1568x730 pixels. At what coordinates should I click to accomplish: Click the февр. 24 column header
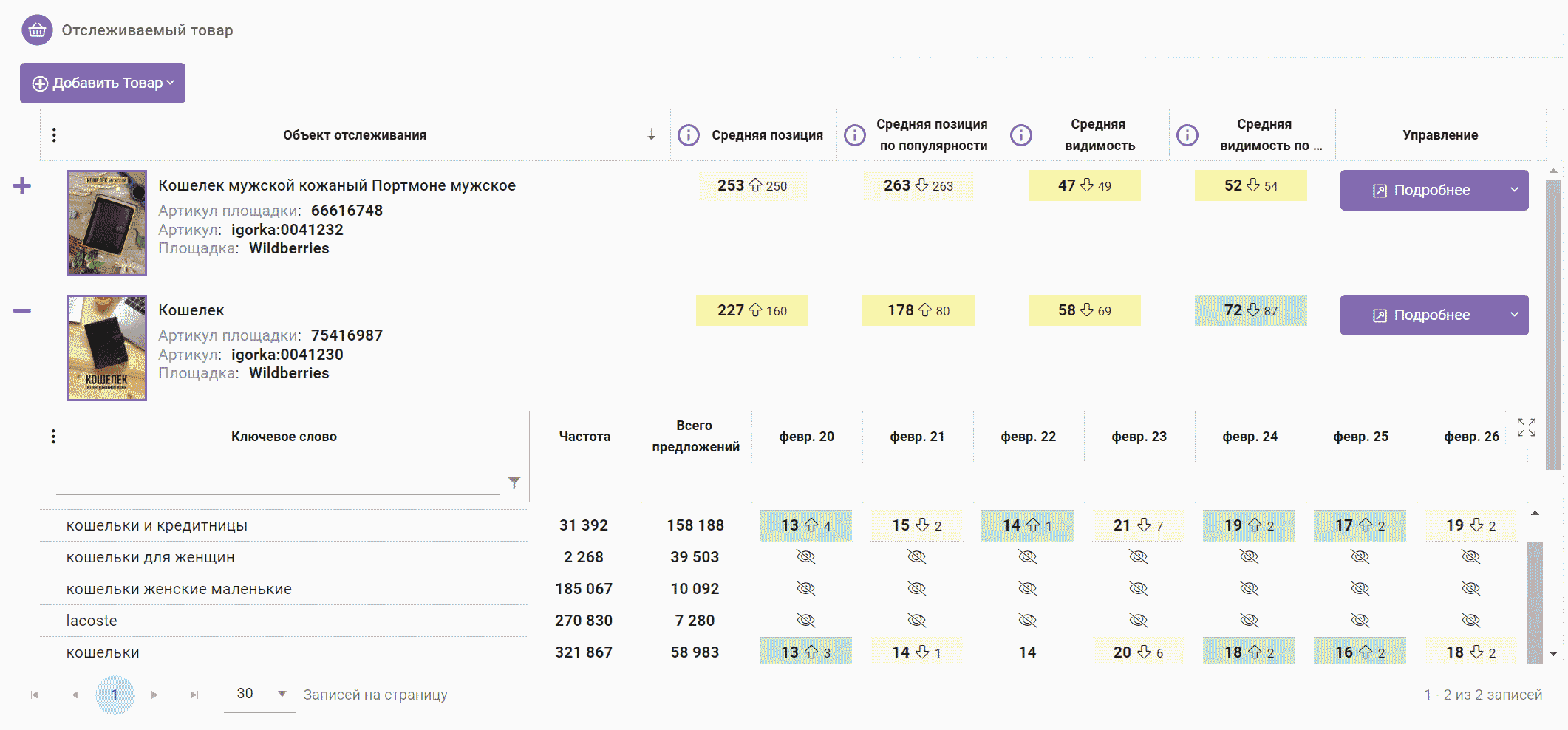point(1250,437)
